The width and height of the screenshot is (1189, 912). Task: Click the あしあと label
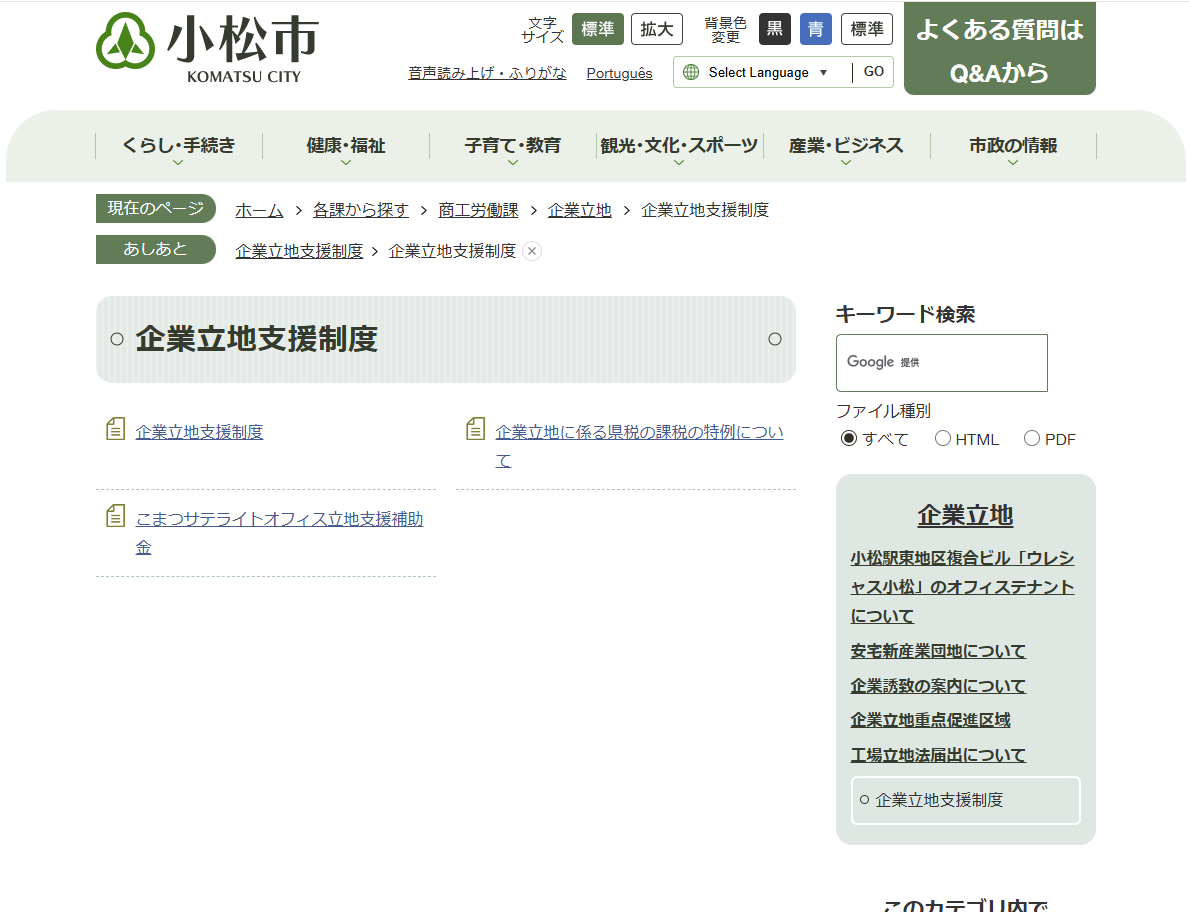point(155,249)
